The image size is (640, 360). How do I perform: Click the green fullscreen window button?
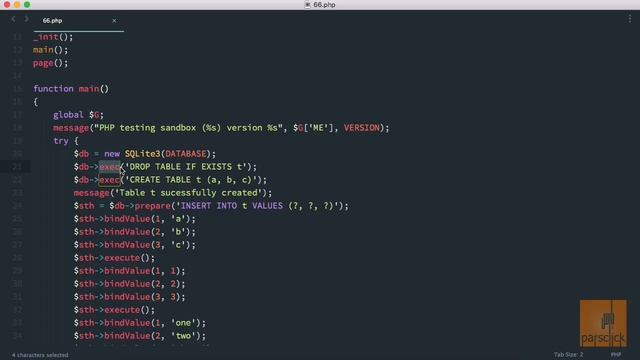tap(27, 5)
